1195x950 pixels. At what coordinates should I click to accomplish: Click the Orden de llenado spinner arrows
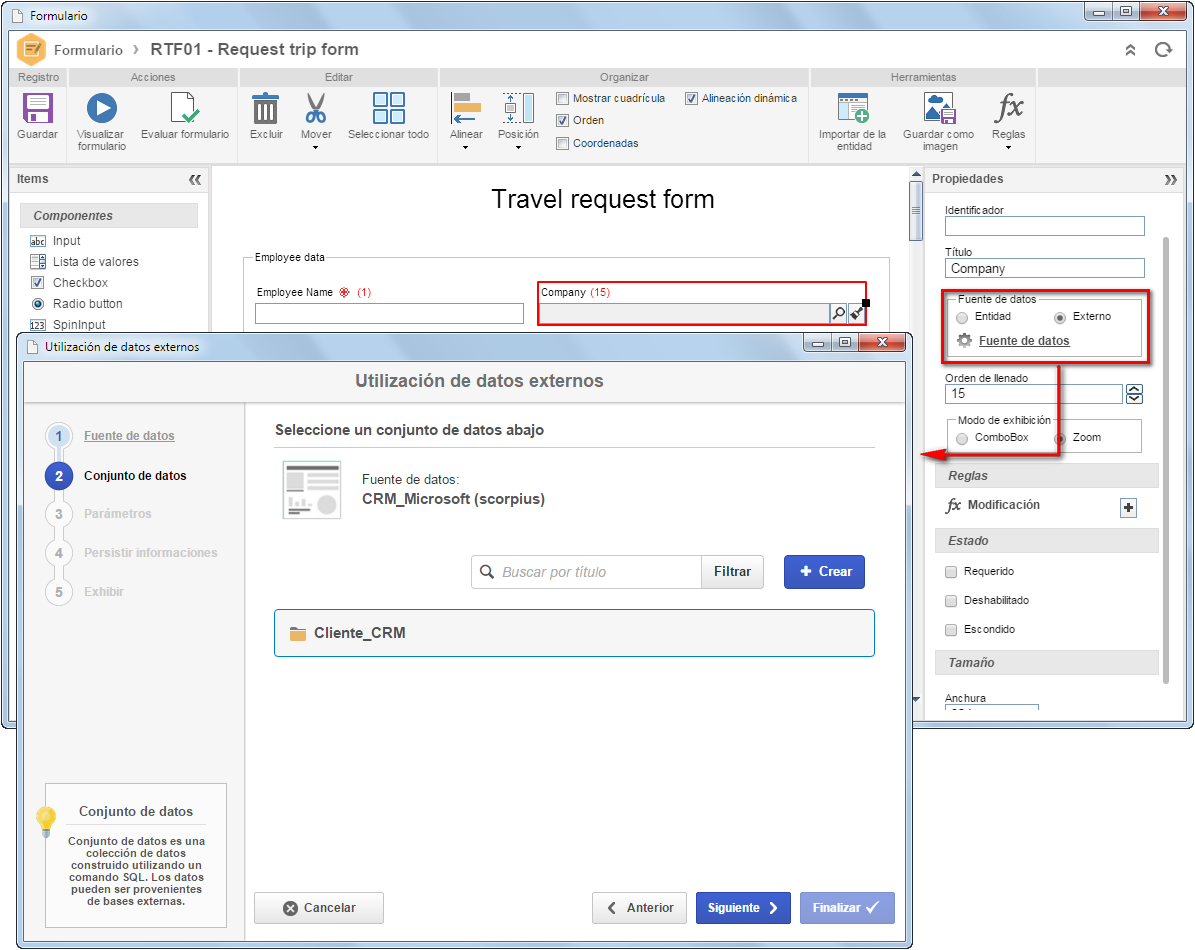click(1134, 394)
